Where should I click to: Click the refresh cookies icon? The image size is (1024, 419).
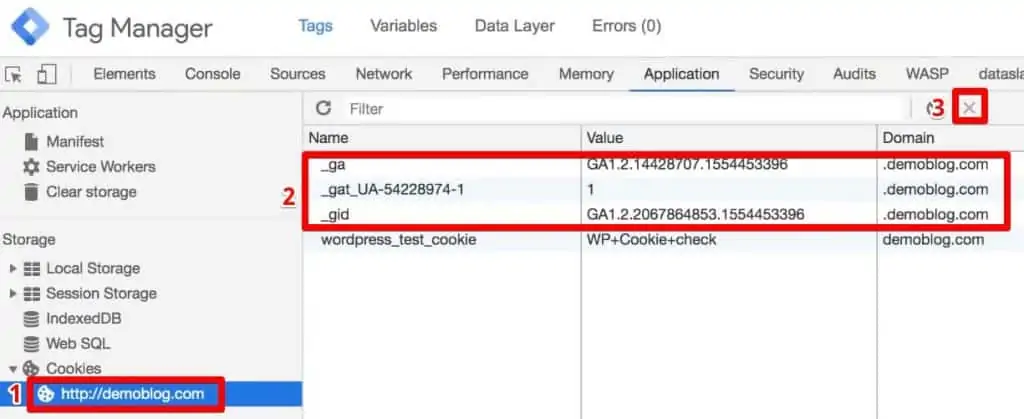323,108
